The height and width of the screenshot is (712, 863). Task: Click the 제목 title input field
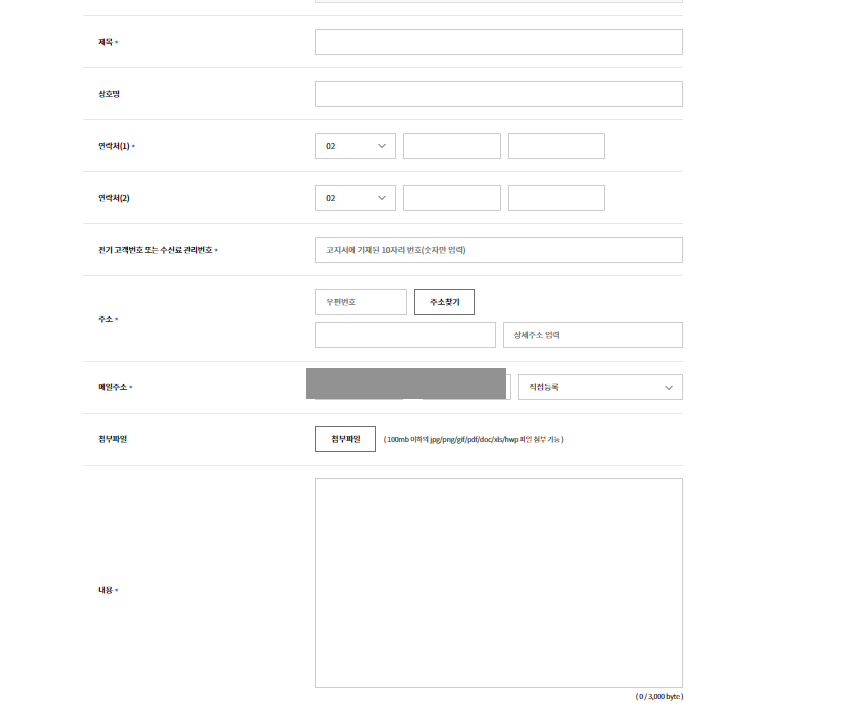pyautogui.click(x=499, y=42)
